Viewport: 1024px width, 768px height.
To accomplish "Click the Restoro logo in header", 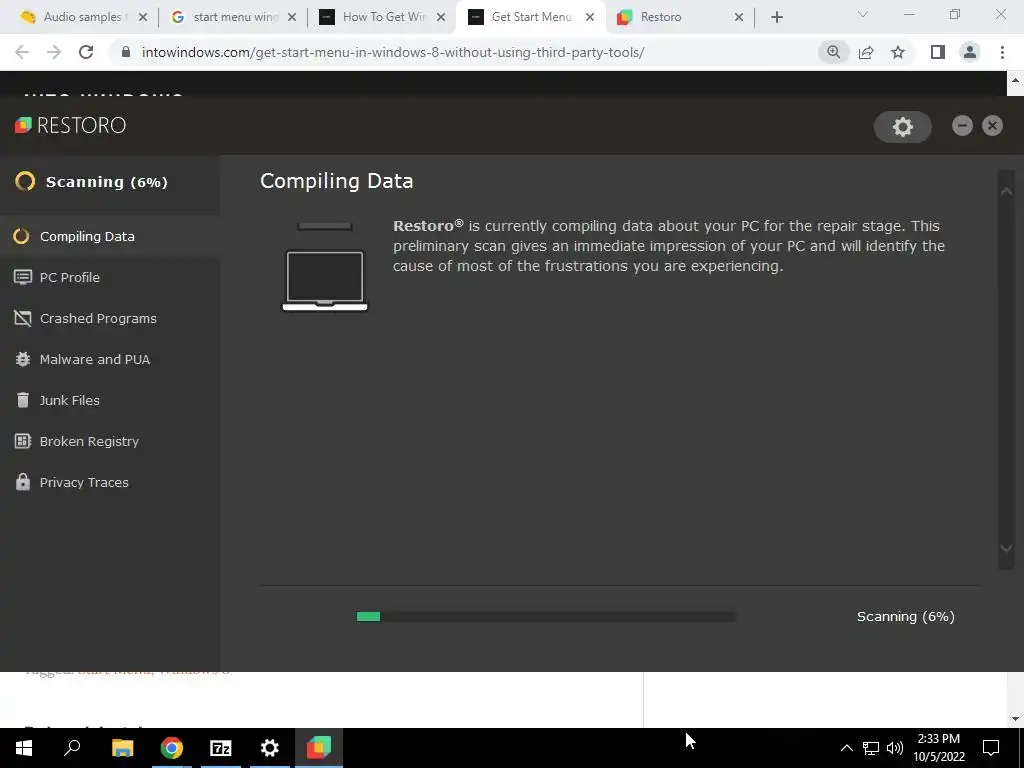I will (71, 125).
